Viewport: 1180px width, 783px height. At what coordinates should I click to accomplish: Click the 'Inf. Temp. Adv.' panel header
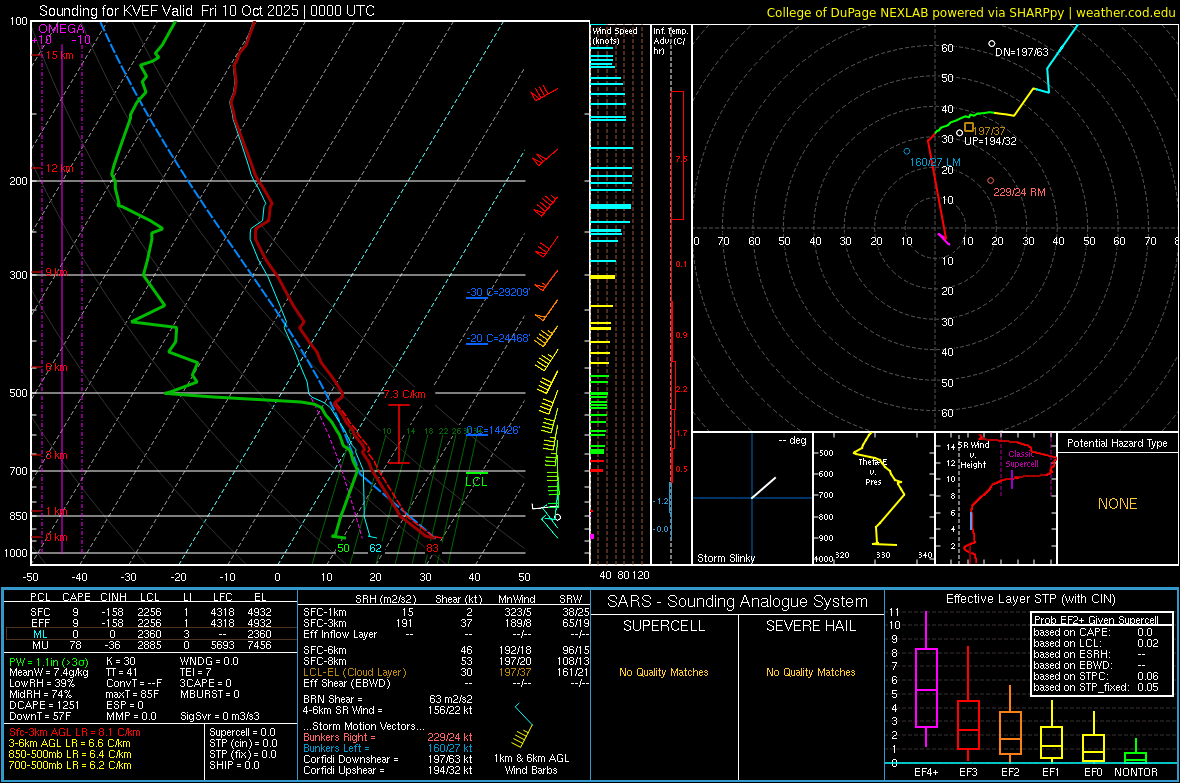click(x=670, y=41)
